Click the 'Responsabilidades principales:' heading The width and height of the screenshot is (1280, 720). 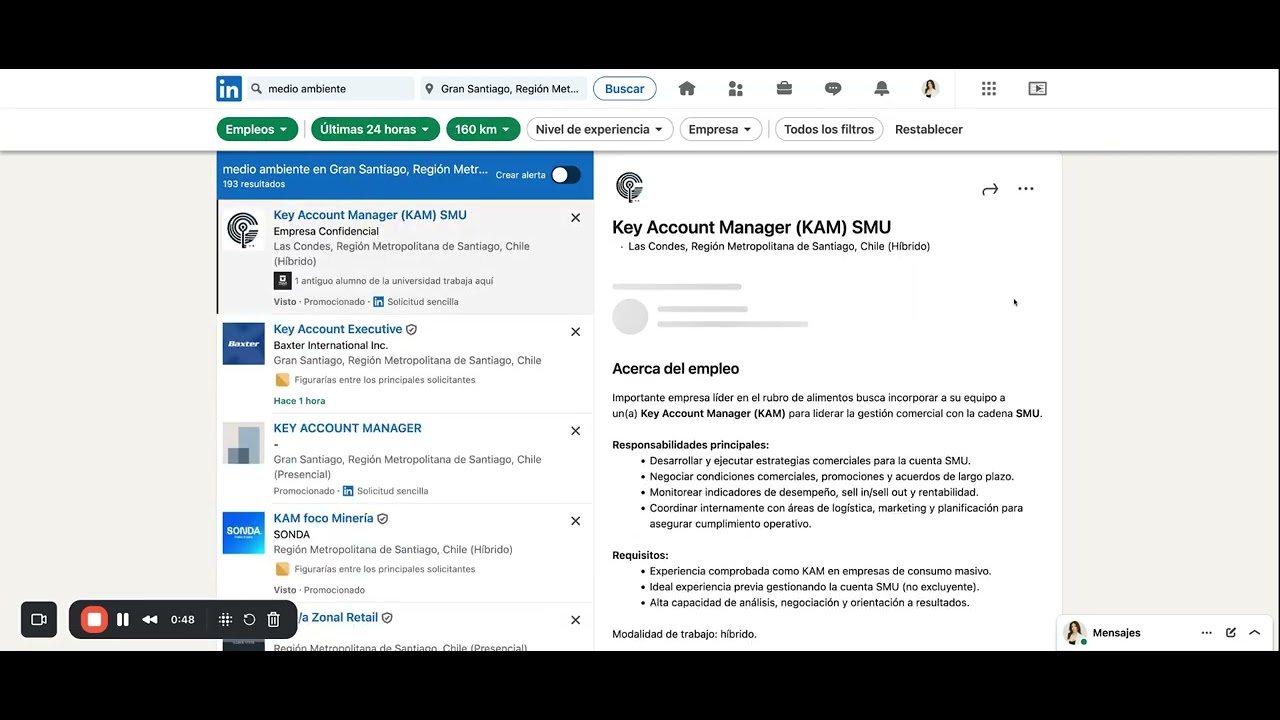click(691, 445)
